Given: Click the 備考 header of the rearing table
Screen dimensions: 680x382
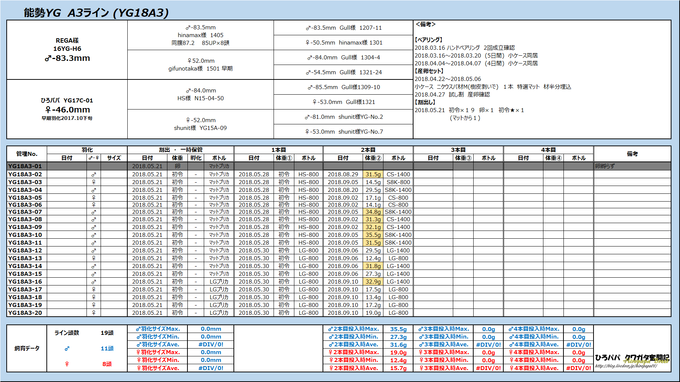Looking at the screenshot, I should (632, 154).
